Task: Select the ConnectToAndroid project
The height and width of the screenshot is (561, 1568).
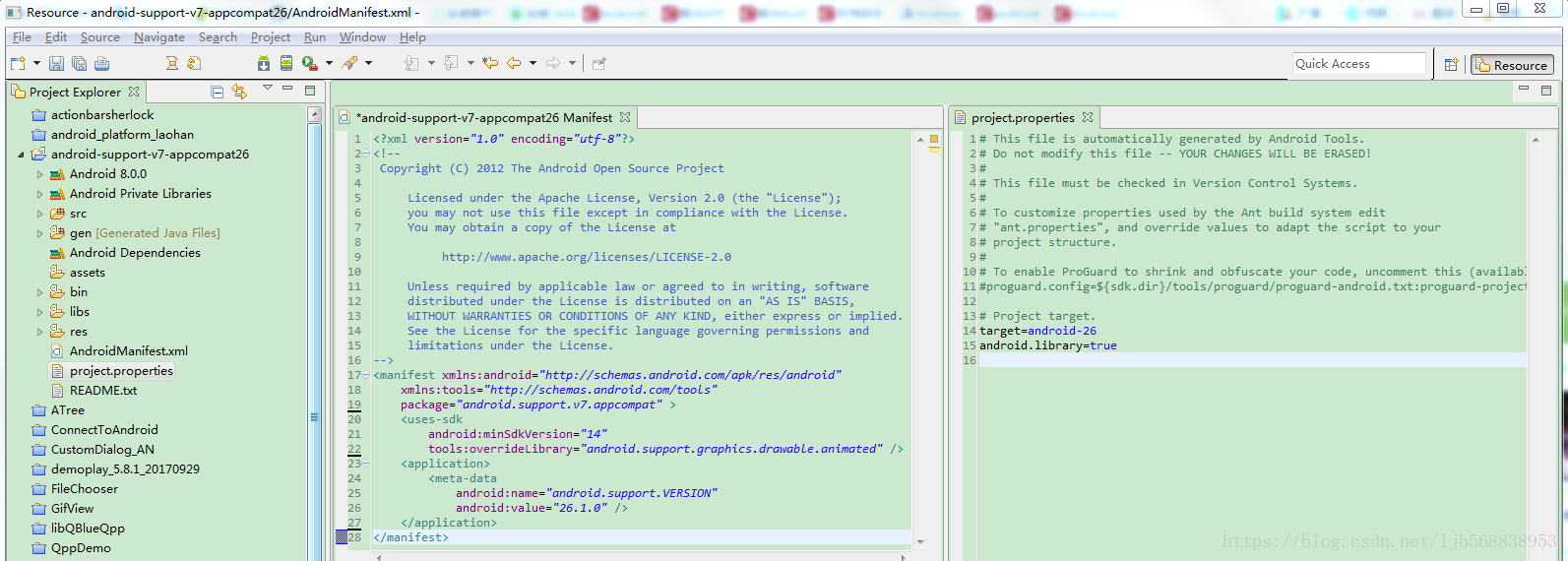Action: (104, 430)
